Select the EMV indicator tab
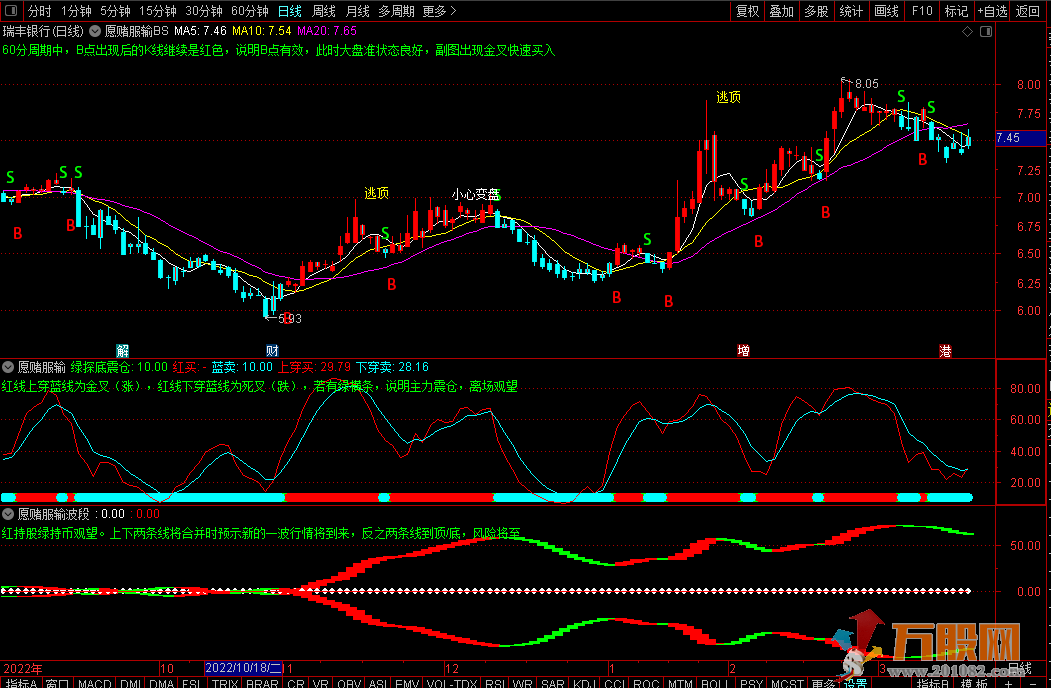1051x688 pixels. [407, 683]
